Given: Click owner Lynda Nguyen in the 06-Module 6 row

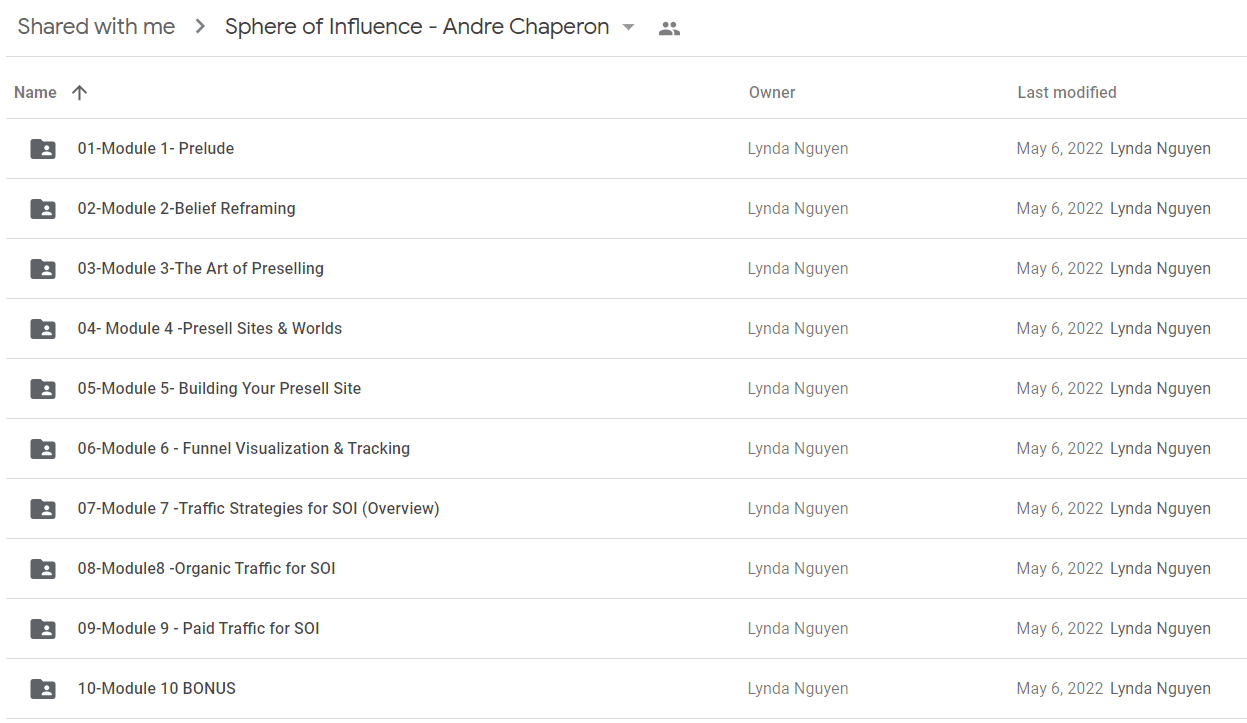Looking at the screenshot, I should 798,448.
